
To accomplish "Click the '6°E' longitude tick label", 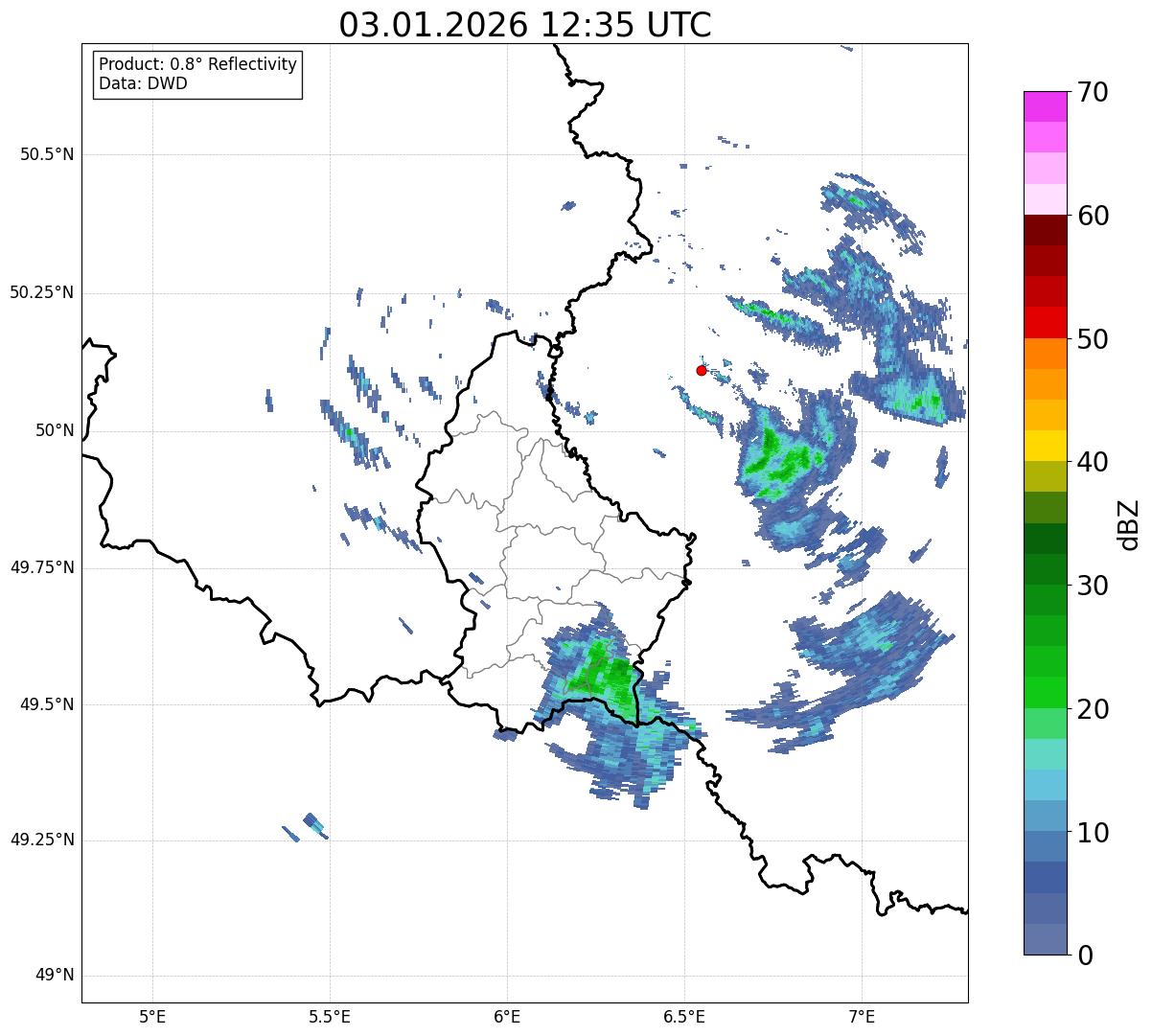I will pos(507,1016).
